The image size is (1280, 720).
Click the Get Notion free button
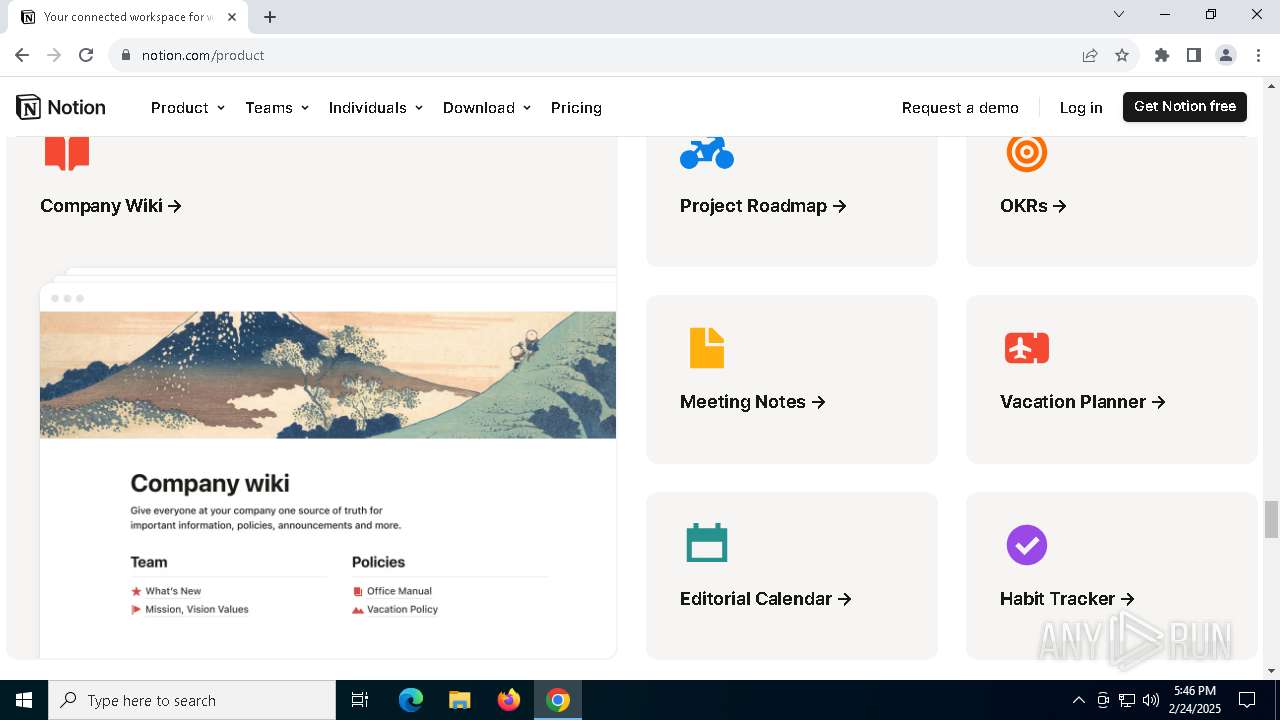tap(1185, 106)
